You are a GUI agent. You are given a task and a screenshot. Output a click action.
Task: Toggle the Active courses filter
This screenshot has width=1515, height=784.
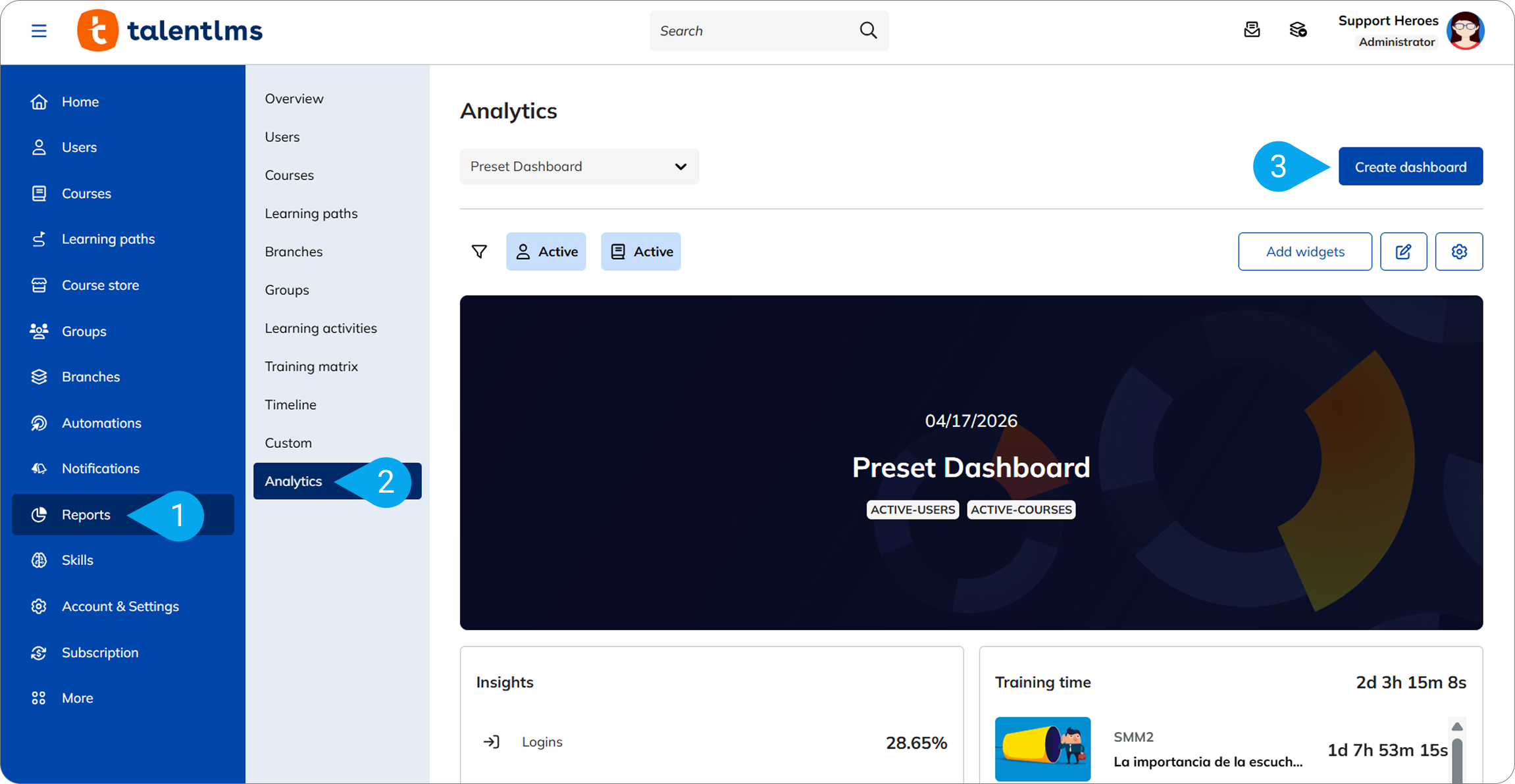point(640,251)
